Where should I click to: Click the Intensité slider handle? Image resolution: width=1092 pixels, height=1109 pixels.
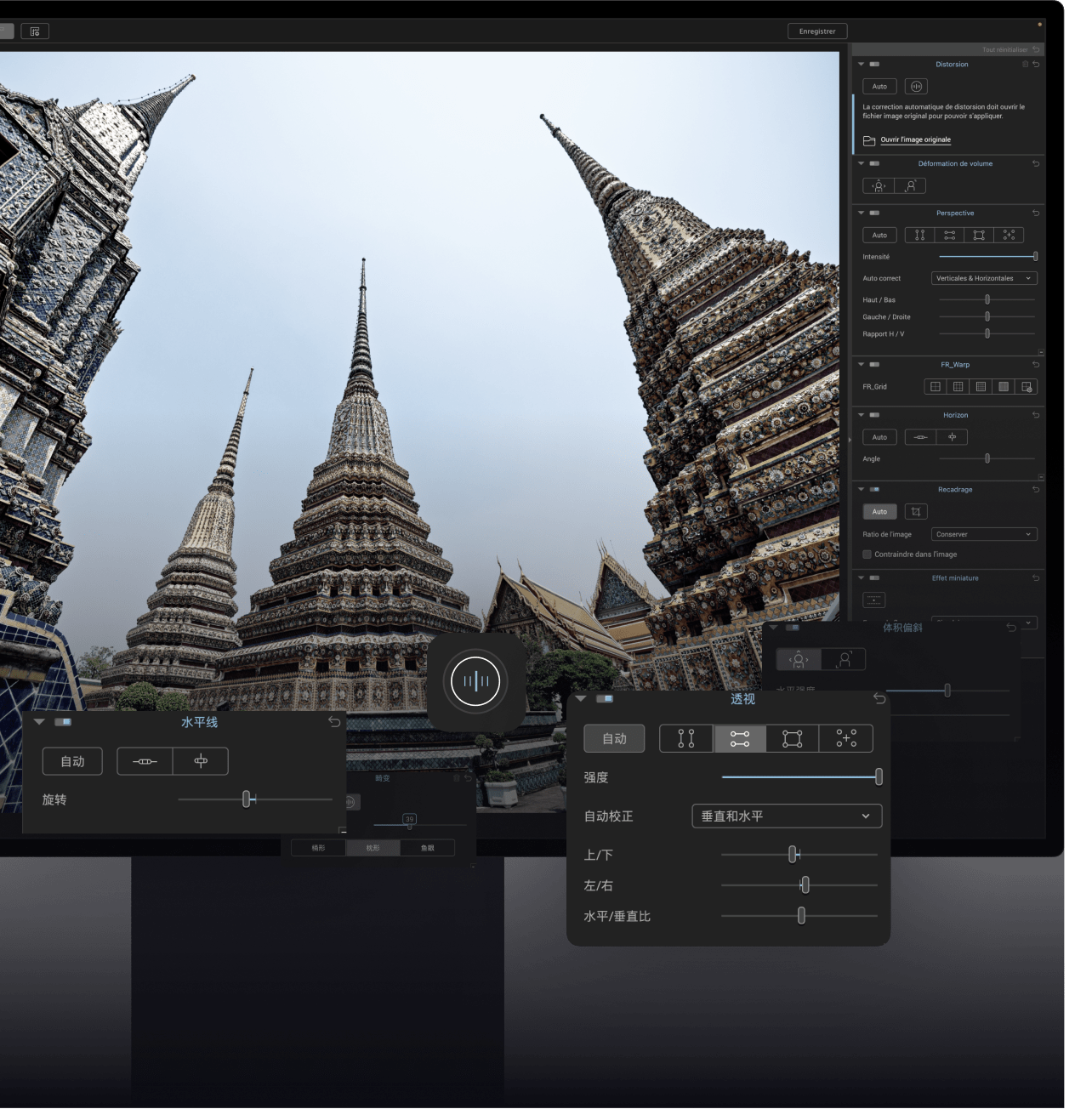(1035, 256)
